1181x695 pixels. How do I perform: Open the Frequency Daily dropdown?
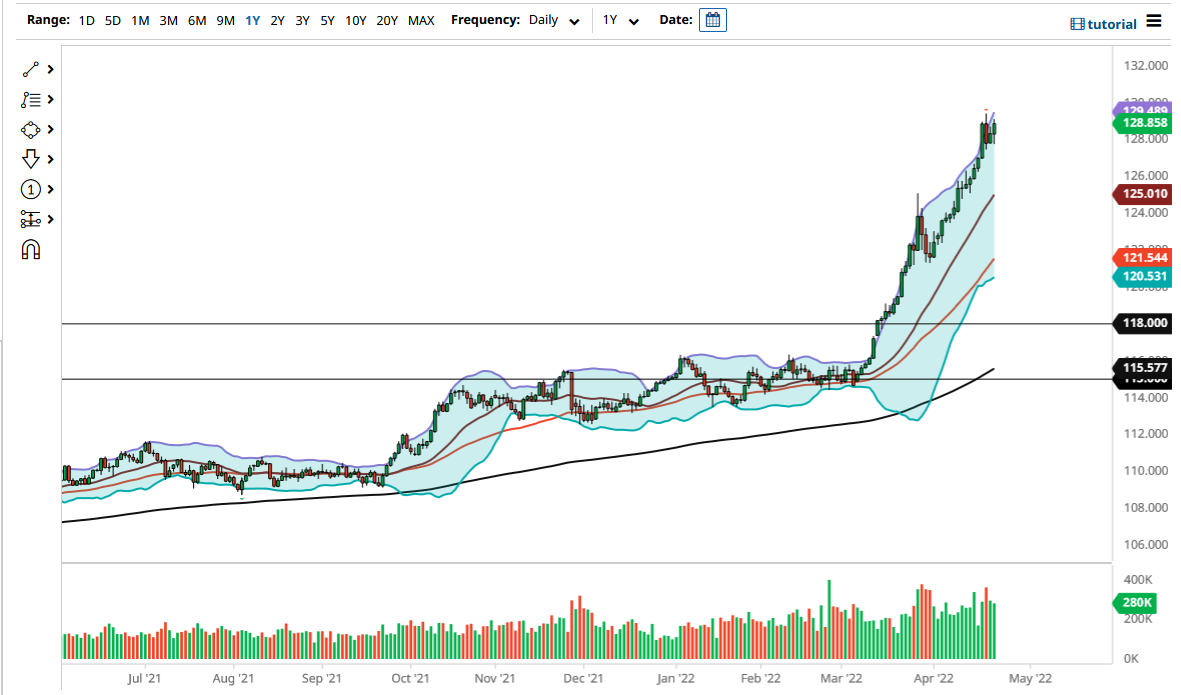coord(553,20)
